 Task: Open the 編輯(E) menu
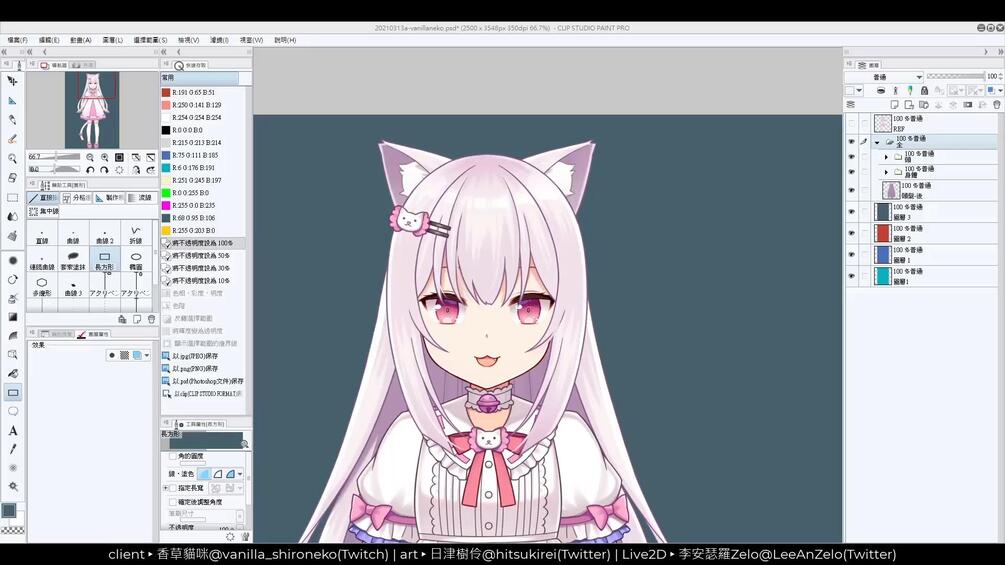[x=49, y=40]
